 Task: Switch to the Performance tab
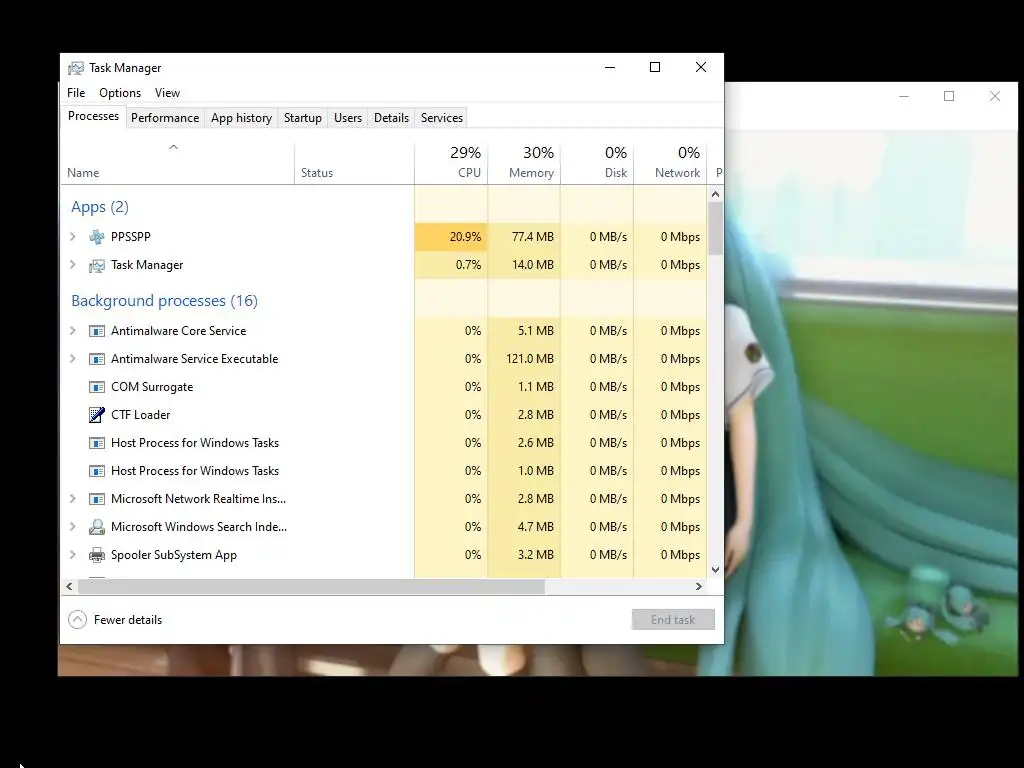tap(165, 118)
